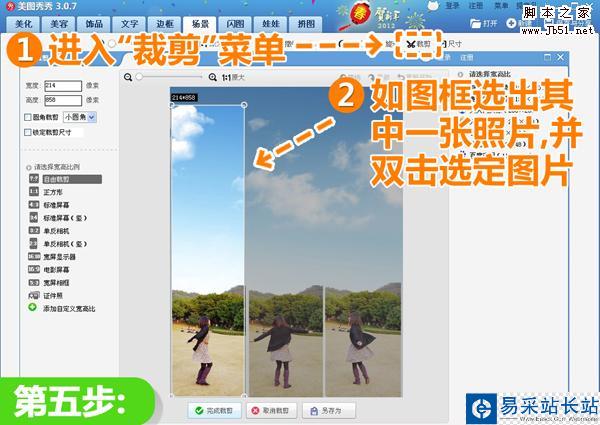Click the bottom-right crop box handle

244,396
